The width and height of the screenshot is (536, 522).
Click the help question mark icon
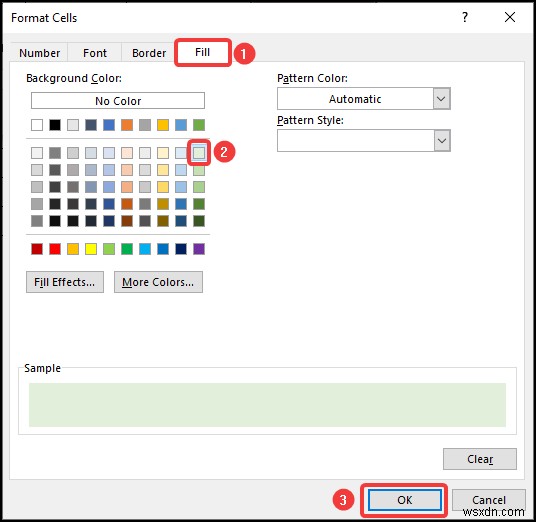coord(465,17)
